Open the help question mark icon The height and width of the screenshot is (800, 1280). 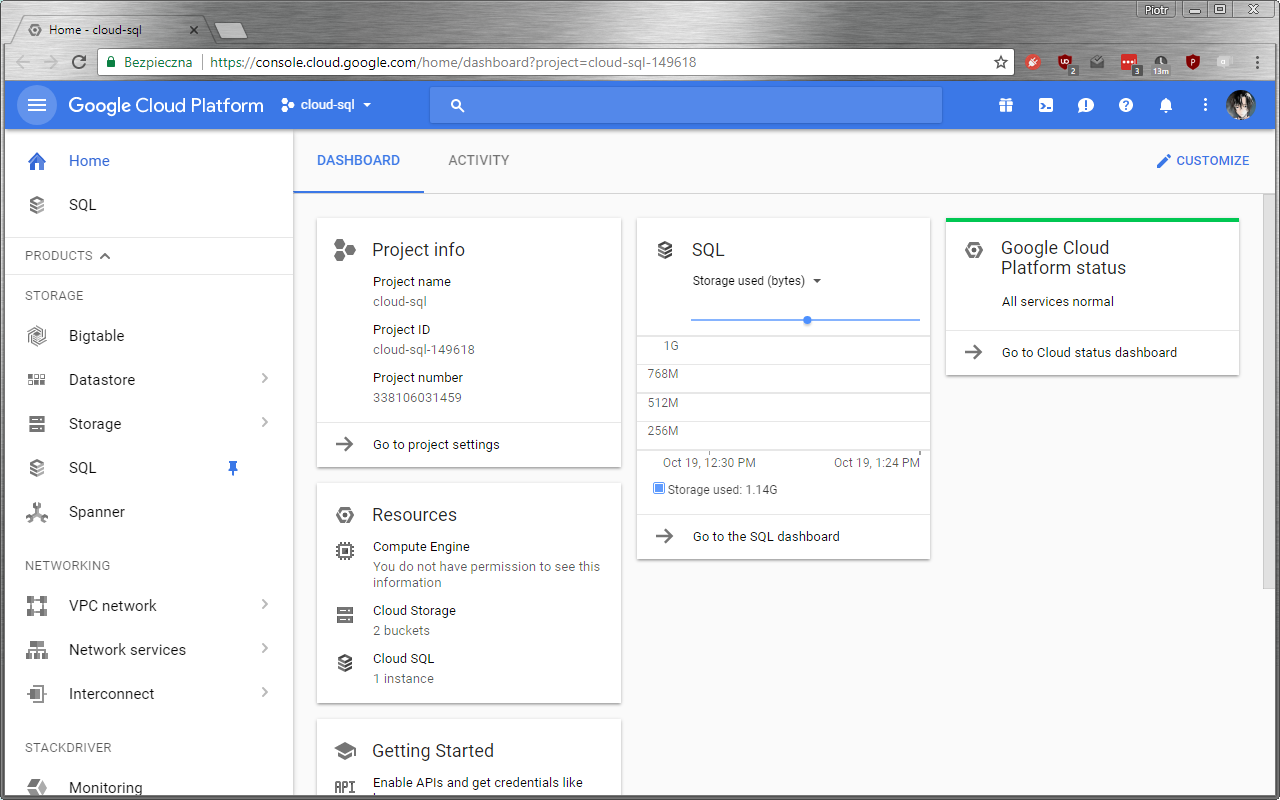1125,105
